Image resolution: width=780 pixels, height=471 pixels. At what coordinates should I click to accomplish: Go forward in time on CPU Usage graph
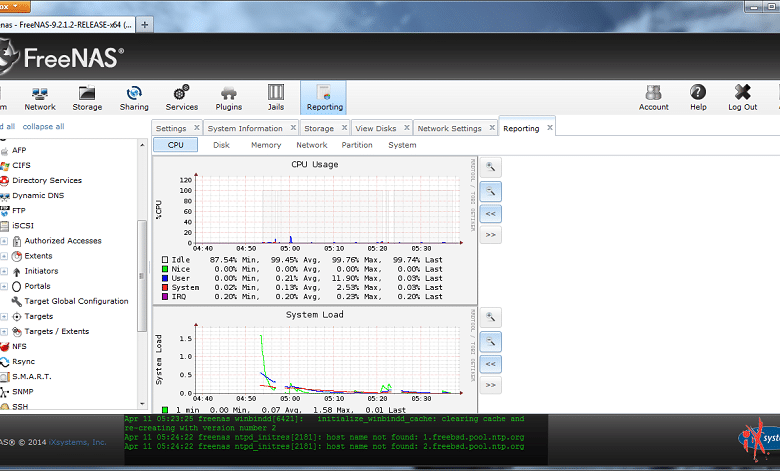point(490,235)
